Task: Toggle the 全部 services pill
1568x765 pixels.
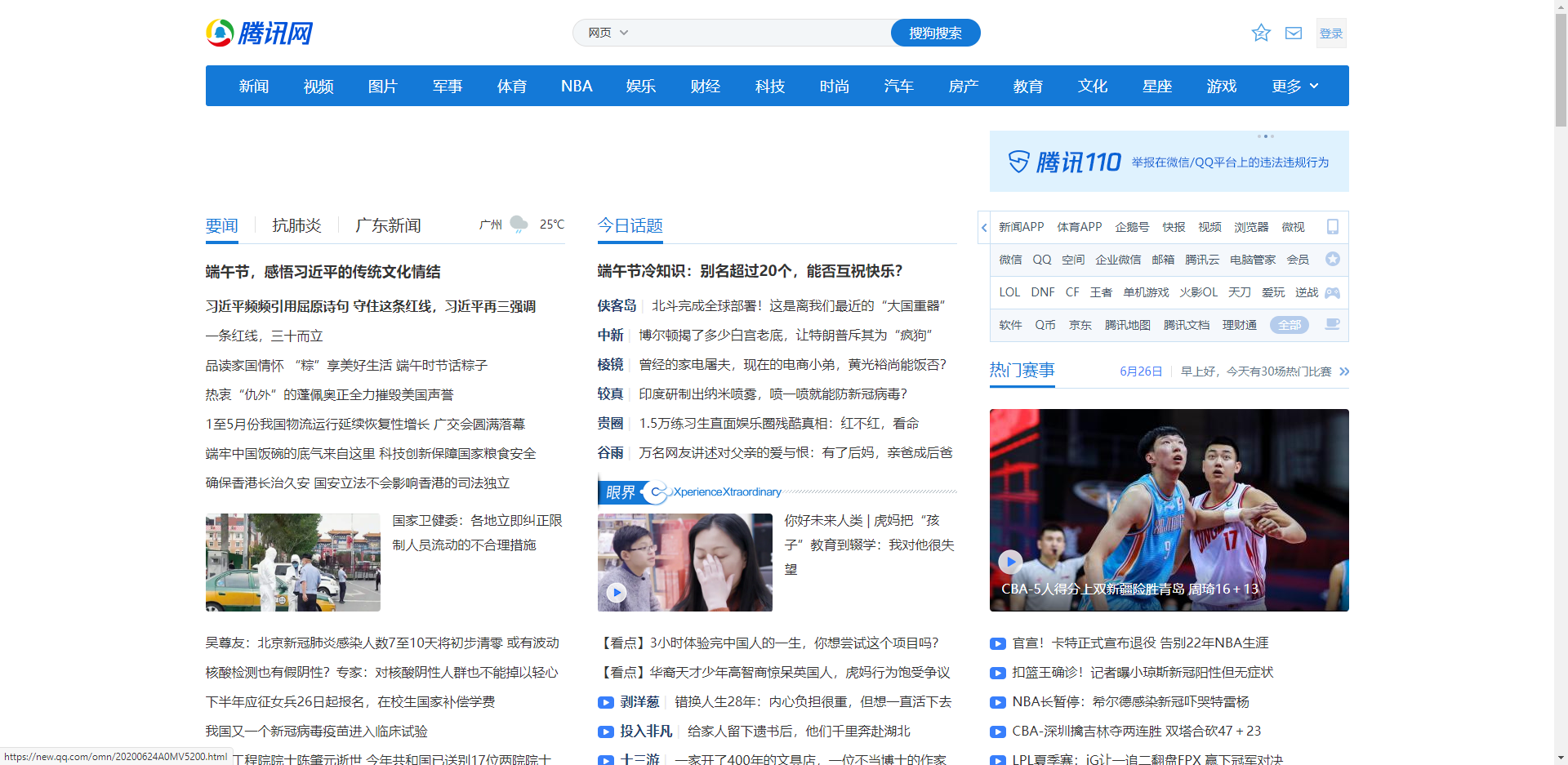Action: coord(1290,325)
